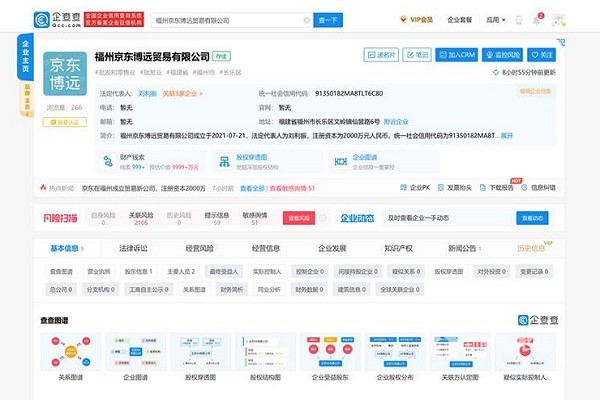Viewport: 600px width, 400px height.
Task: Open 企业套餐 in the header
Action: click(460, 20)
